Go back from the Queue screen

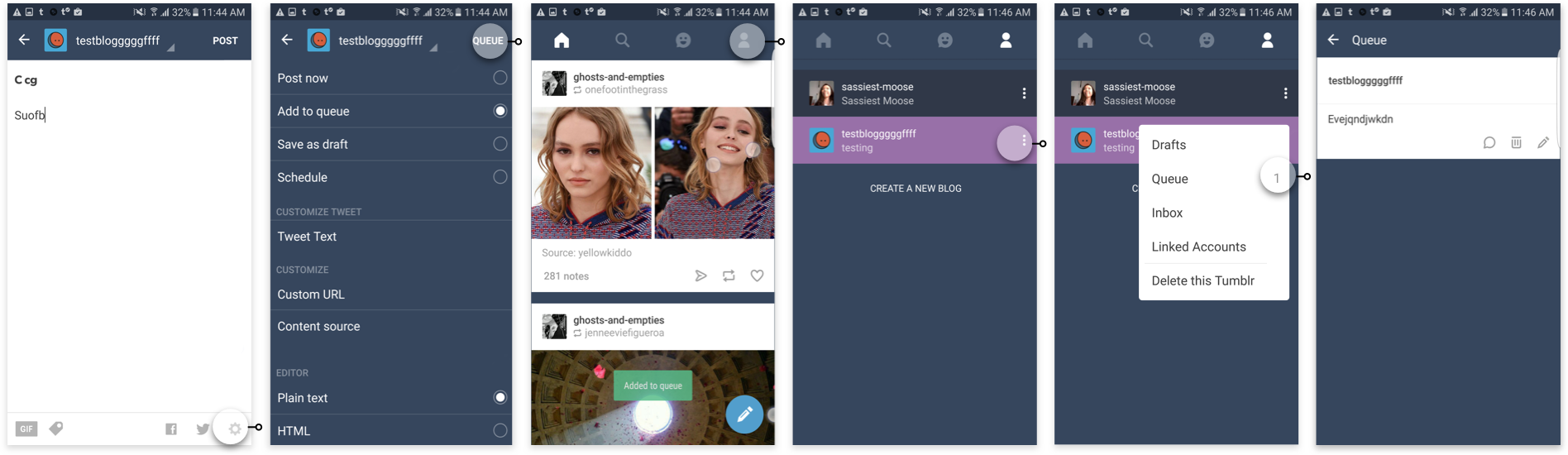click(1333, 40)
